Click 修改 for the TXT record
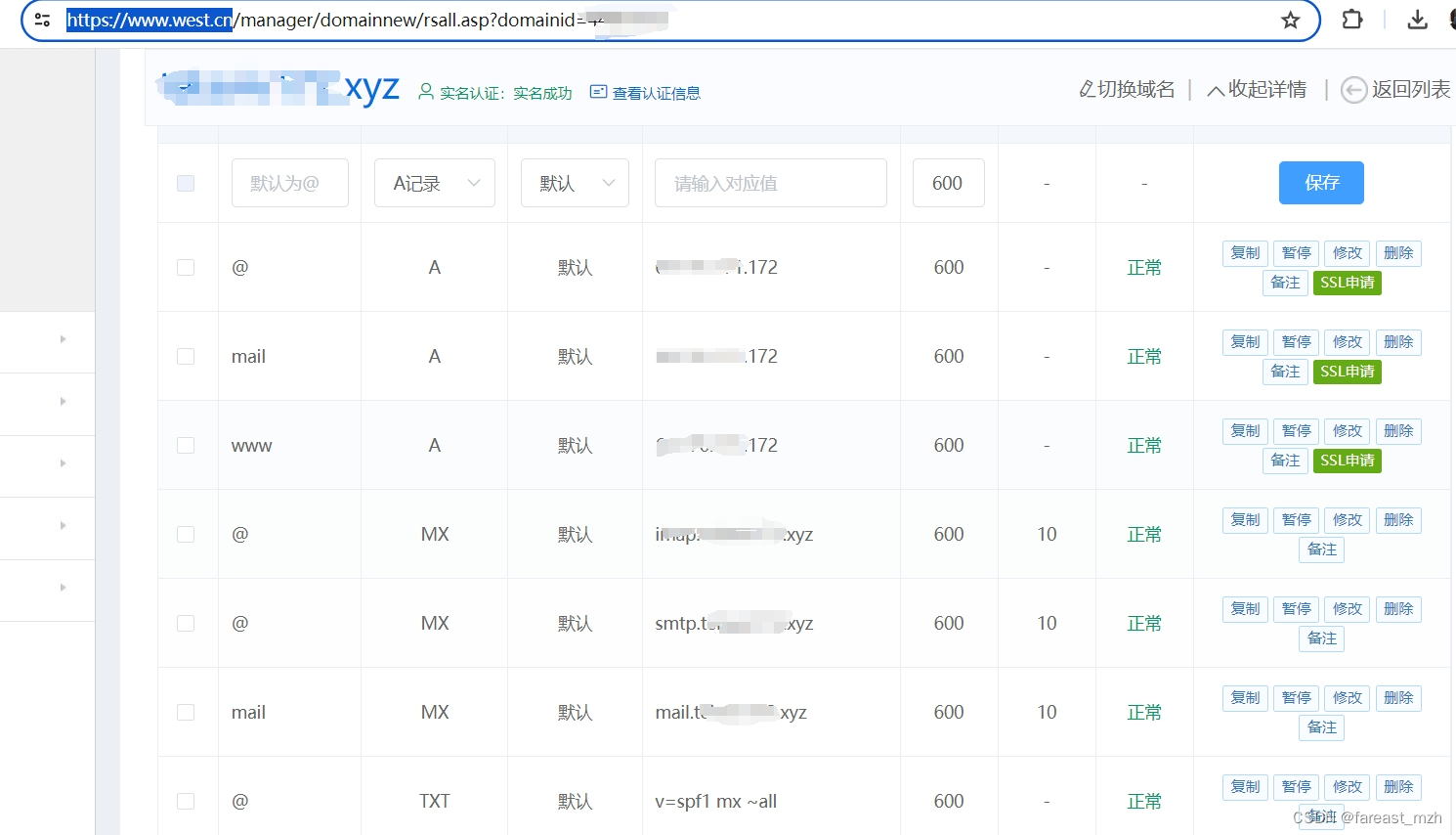This screenshot has height=835, width=1456. click(x=1348, y=787)
